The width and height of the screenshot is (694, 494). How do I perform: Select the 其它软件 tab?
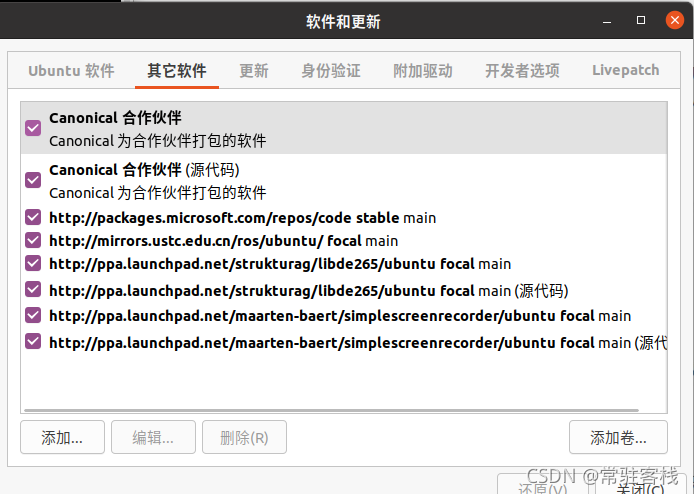coord(177,70)
